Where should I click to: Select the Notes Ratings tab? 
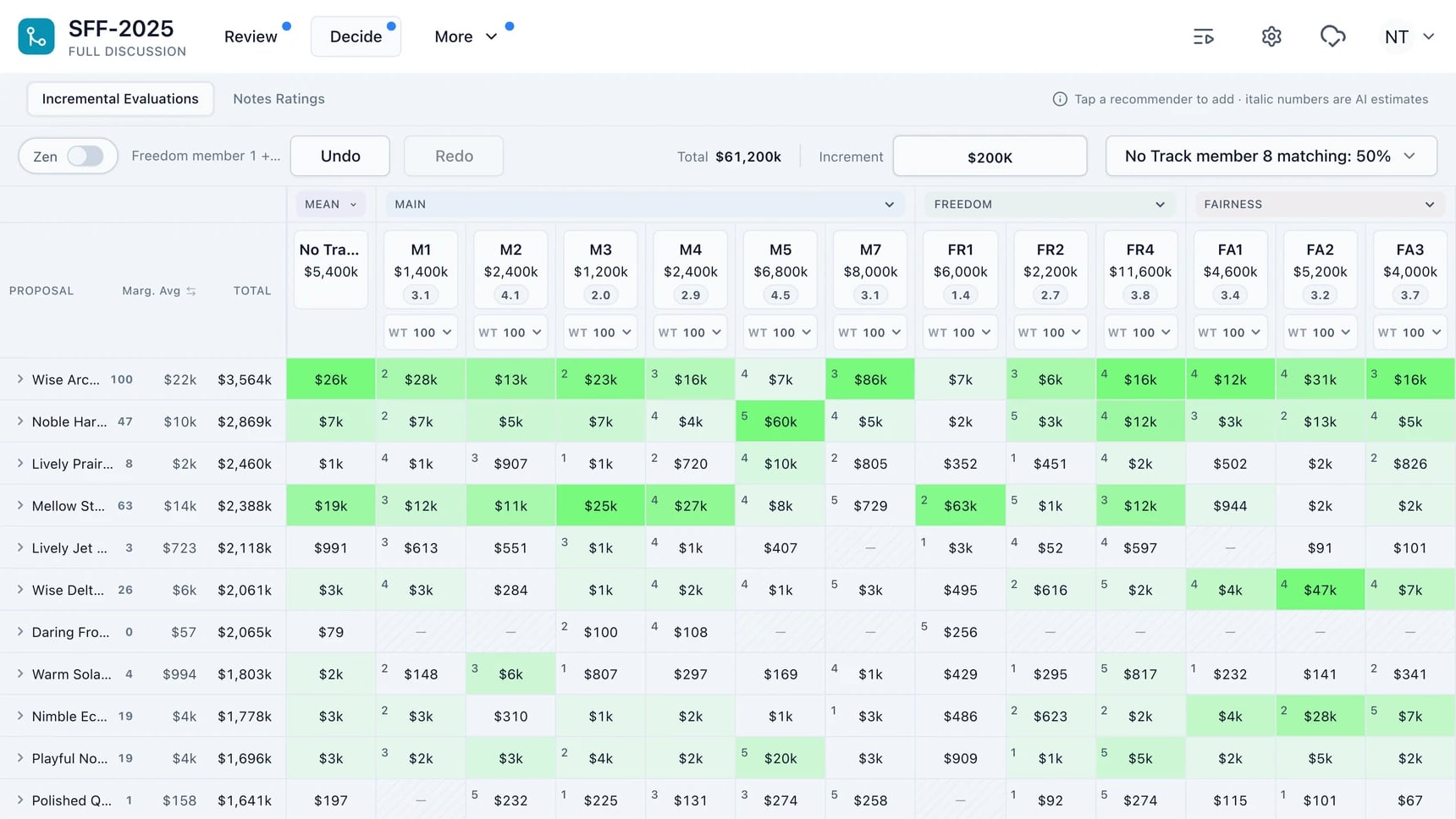tap(279, 99)
